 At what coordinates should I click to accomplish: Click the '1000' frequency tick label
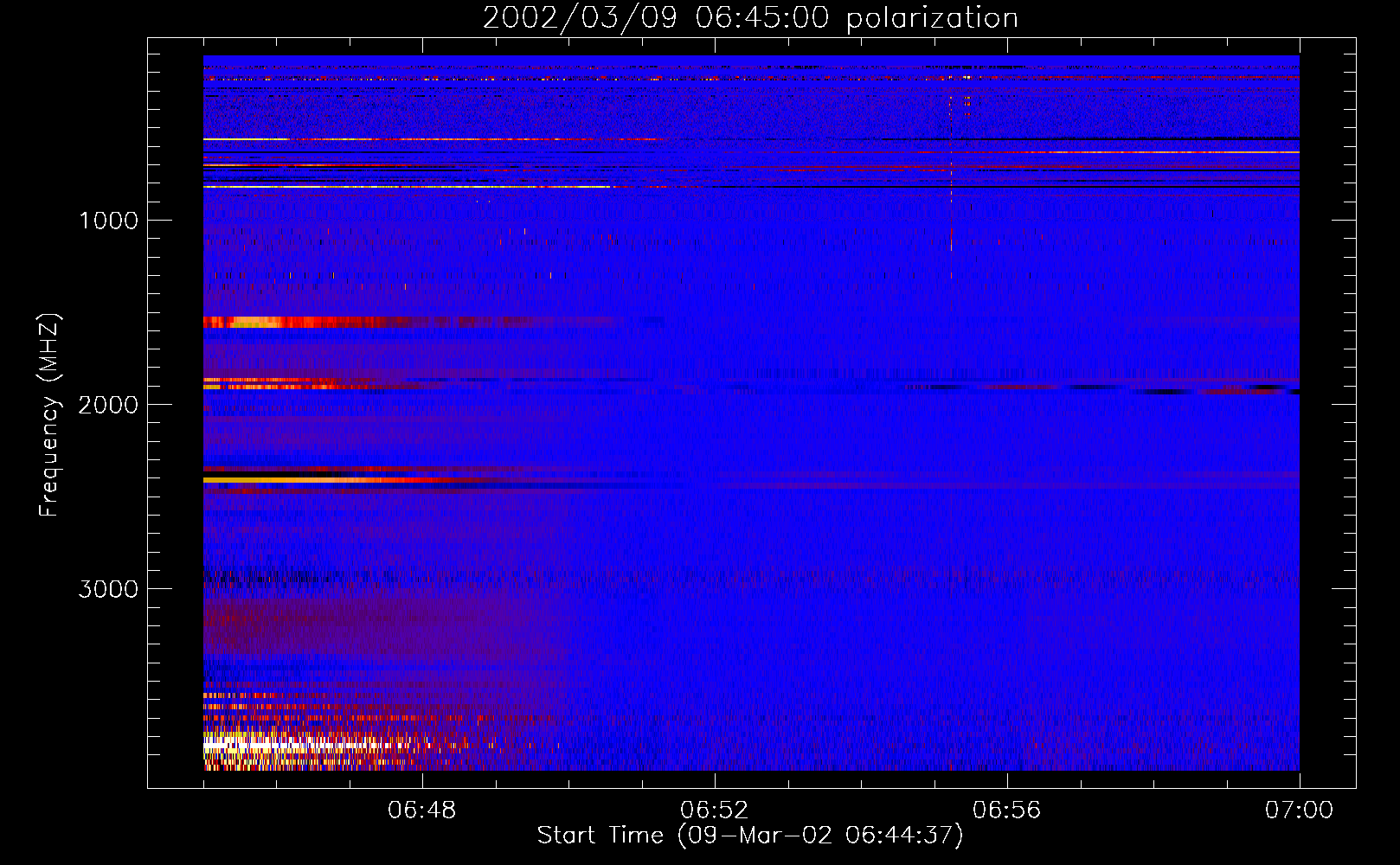(x=108, y=221)
